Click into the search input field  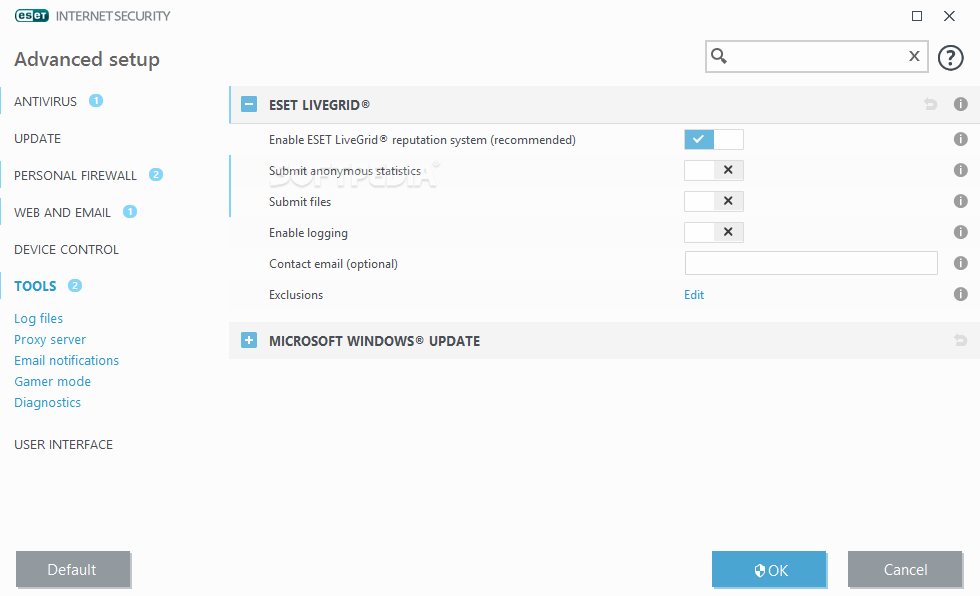tap(818, 56)
